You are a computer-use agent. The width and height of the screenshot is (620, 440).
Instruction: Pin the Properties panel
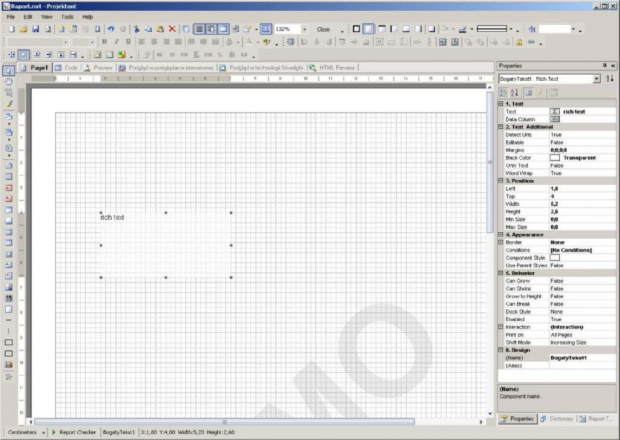(605, 66)
